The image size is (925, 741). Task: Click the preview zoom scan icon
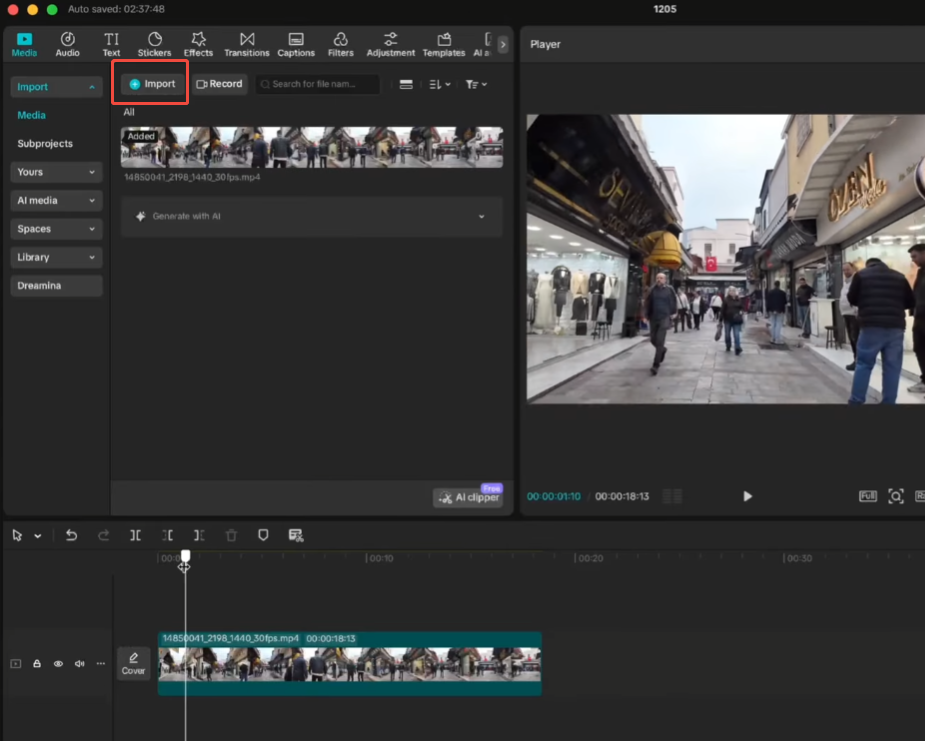pos(896,496)
